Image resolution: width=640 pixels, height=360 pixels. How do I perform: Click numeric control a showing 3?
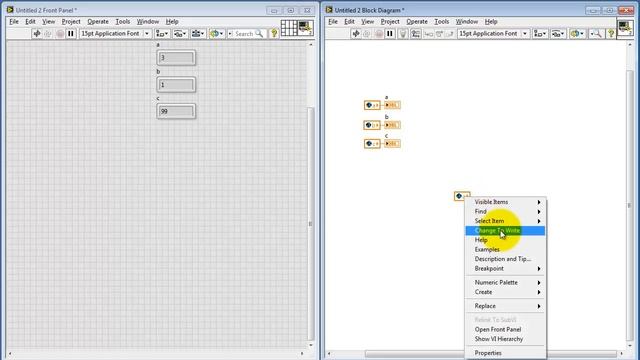click(176, 58)
